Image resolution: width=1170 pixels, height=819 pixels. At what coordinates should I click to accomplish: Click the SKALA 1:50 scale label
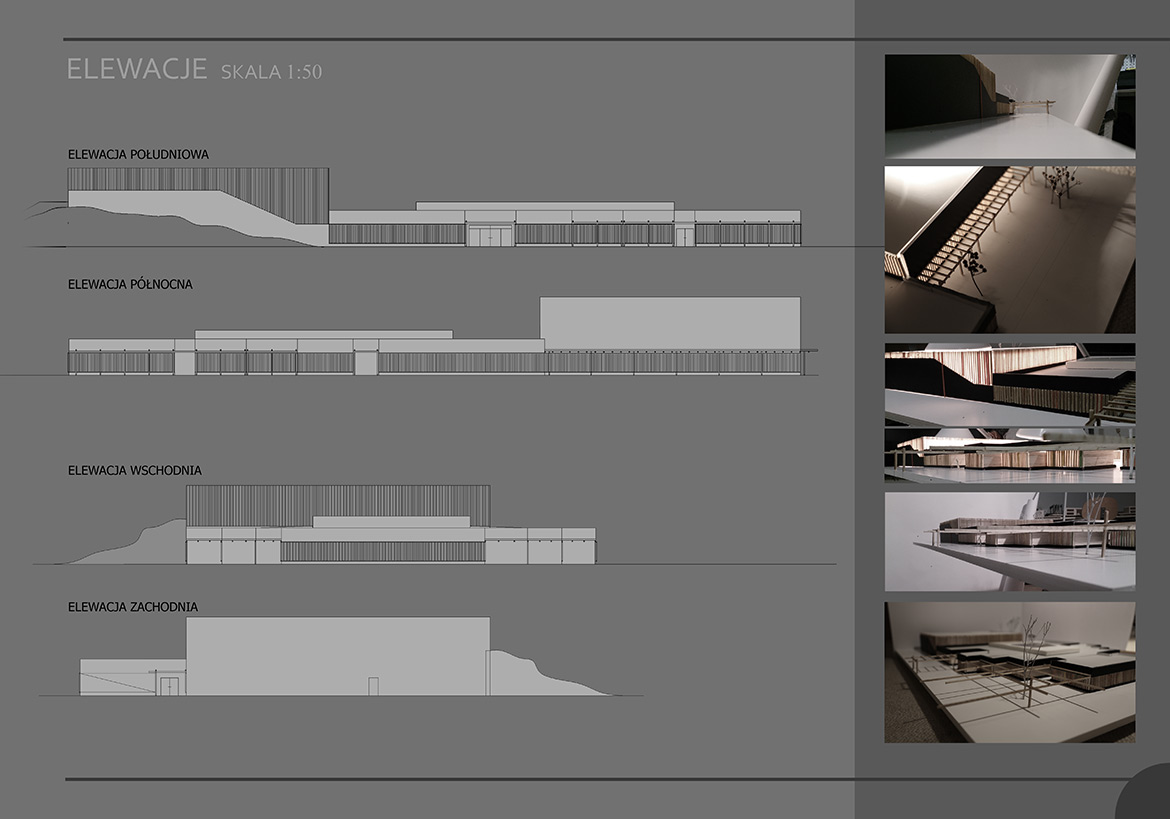pos(272,72)
